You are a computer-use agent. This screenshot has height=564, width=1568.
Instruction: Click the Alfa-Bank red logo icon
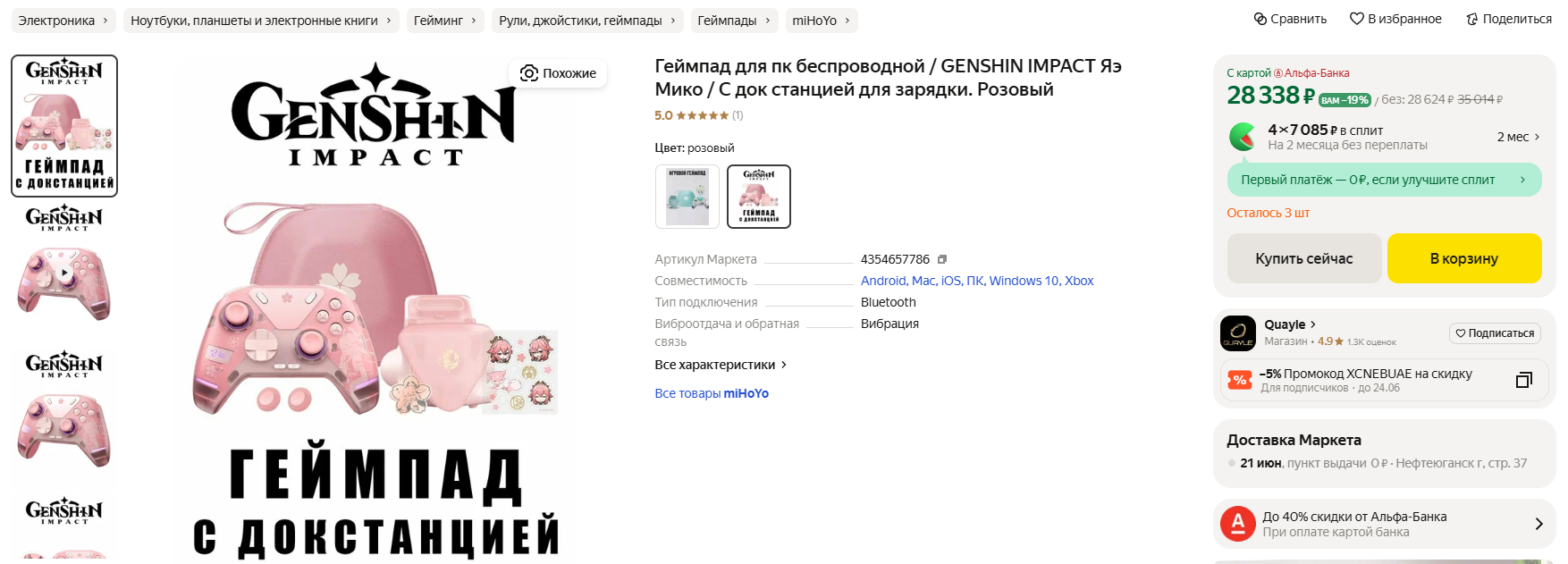[1238, 524]
